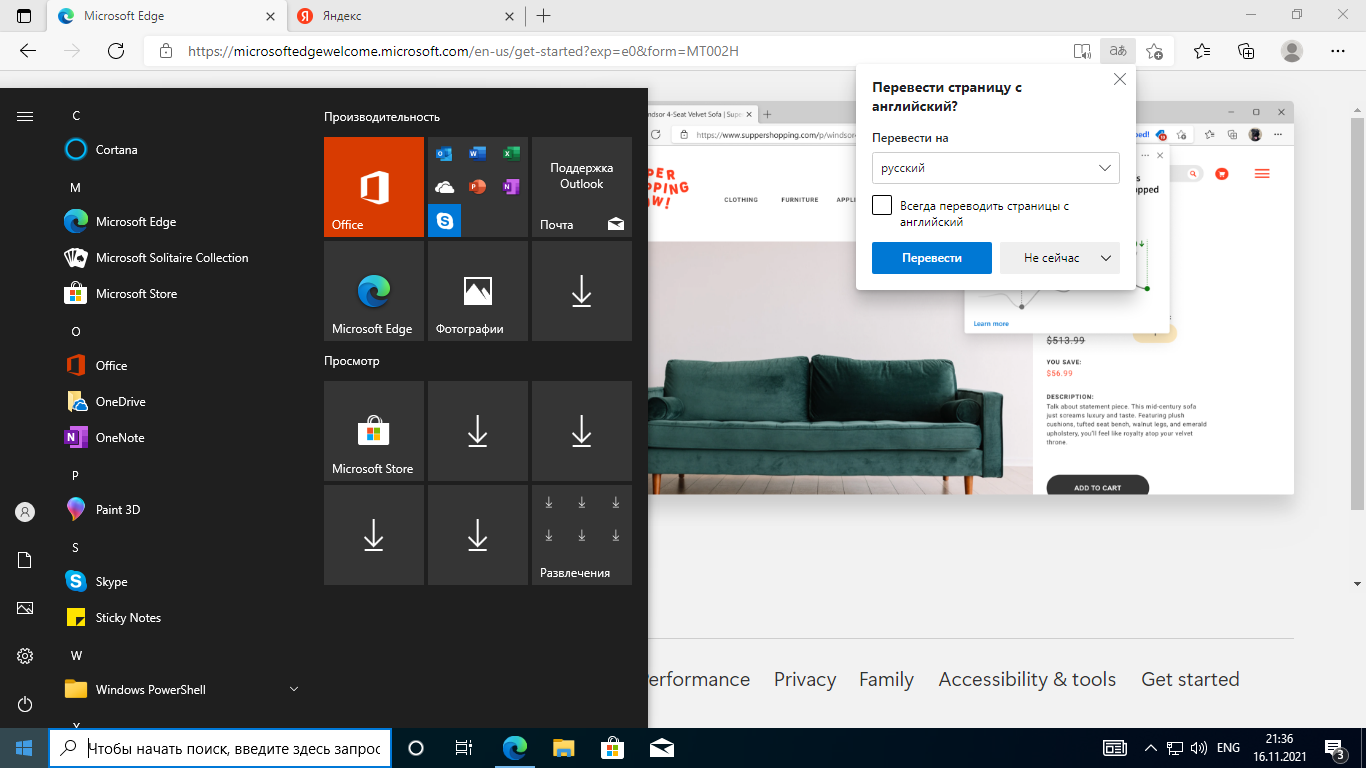The height and width of the screenshot is (768, 1366).
Task: Refresh the page with reload icon
Action: [115, 51]
